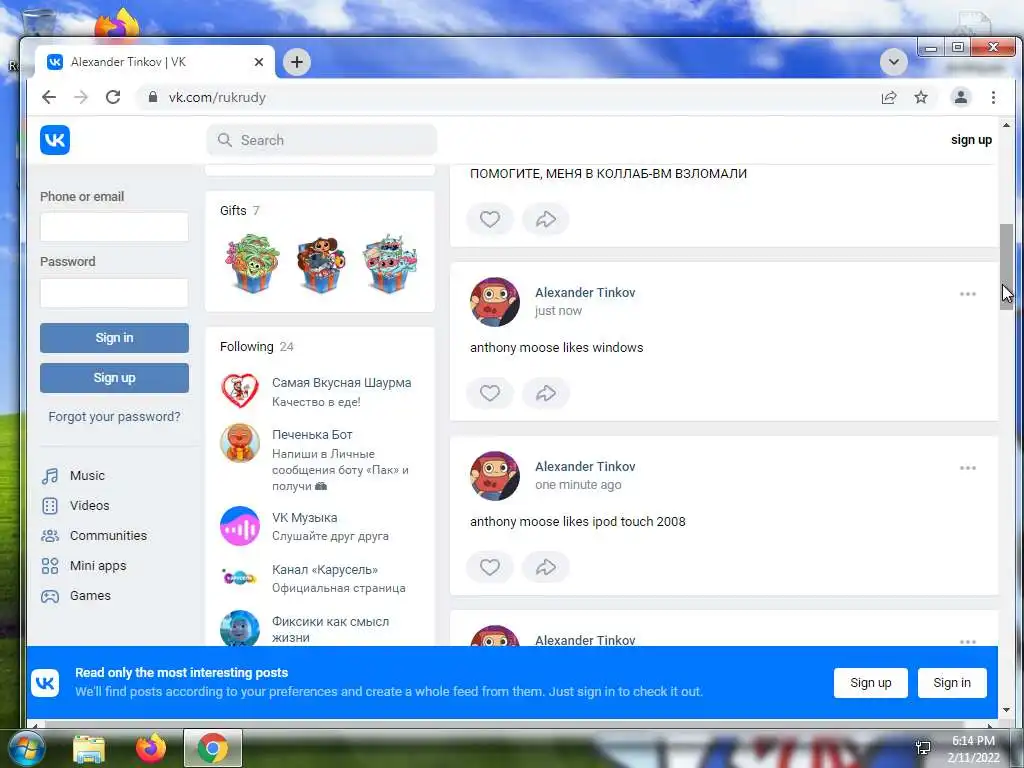The height and width of the screenshot is (768, 1024).
Task: Click sign up link in top header
Action: [x=971, y=140]
